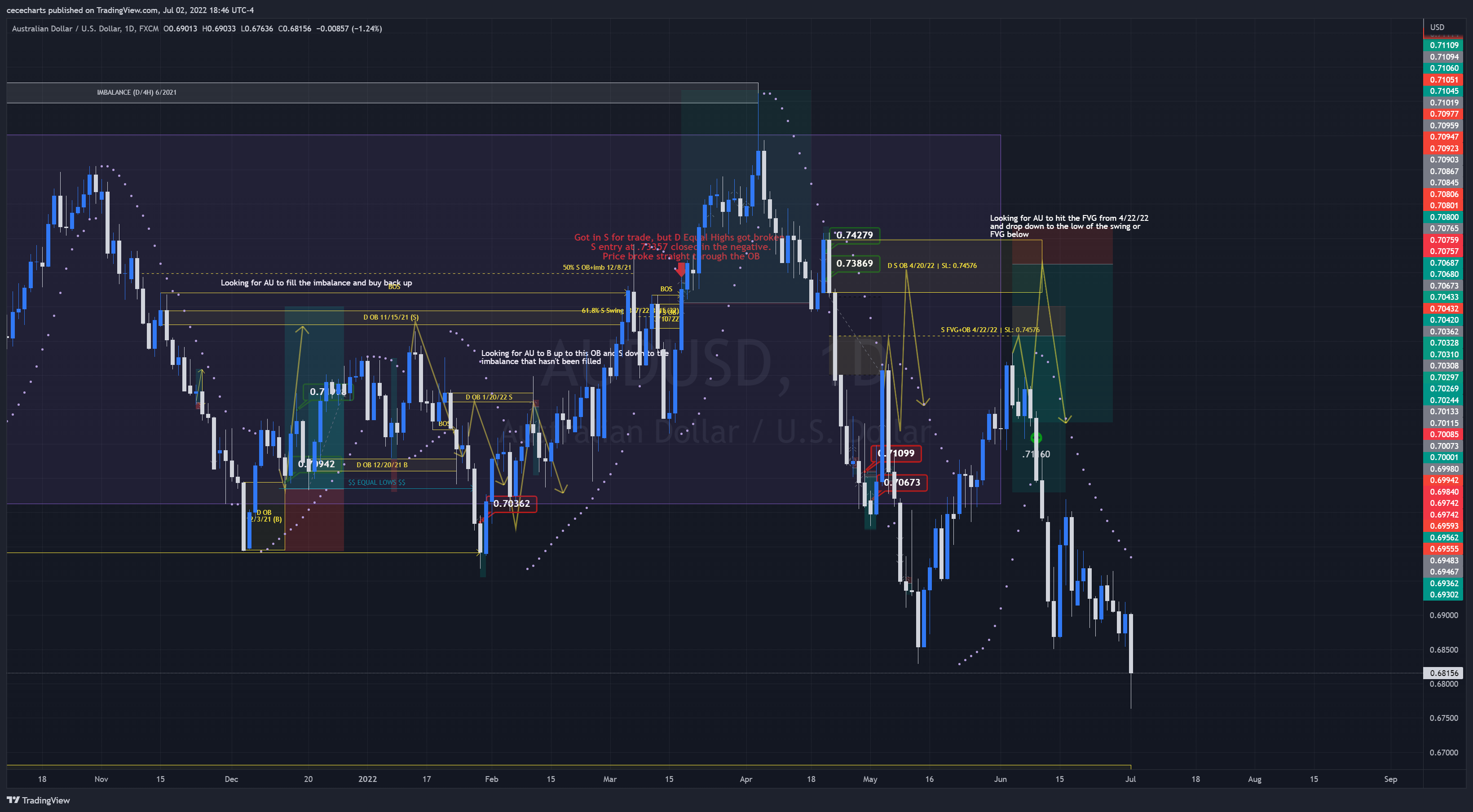Click the green 0.70687 price axis label
Screen dimensions: 1473x812
tap(1443, 262)
